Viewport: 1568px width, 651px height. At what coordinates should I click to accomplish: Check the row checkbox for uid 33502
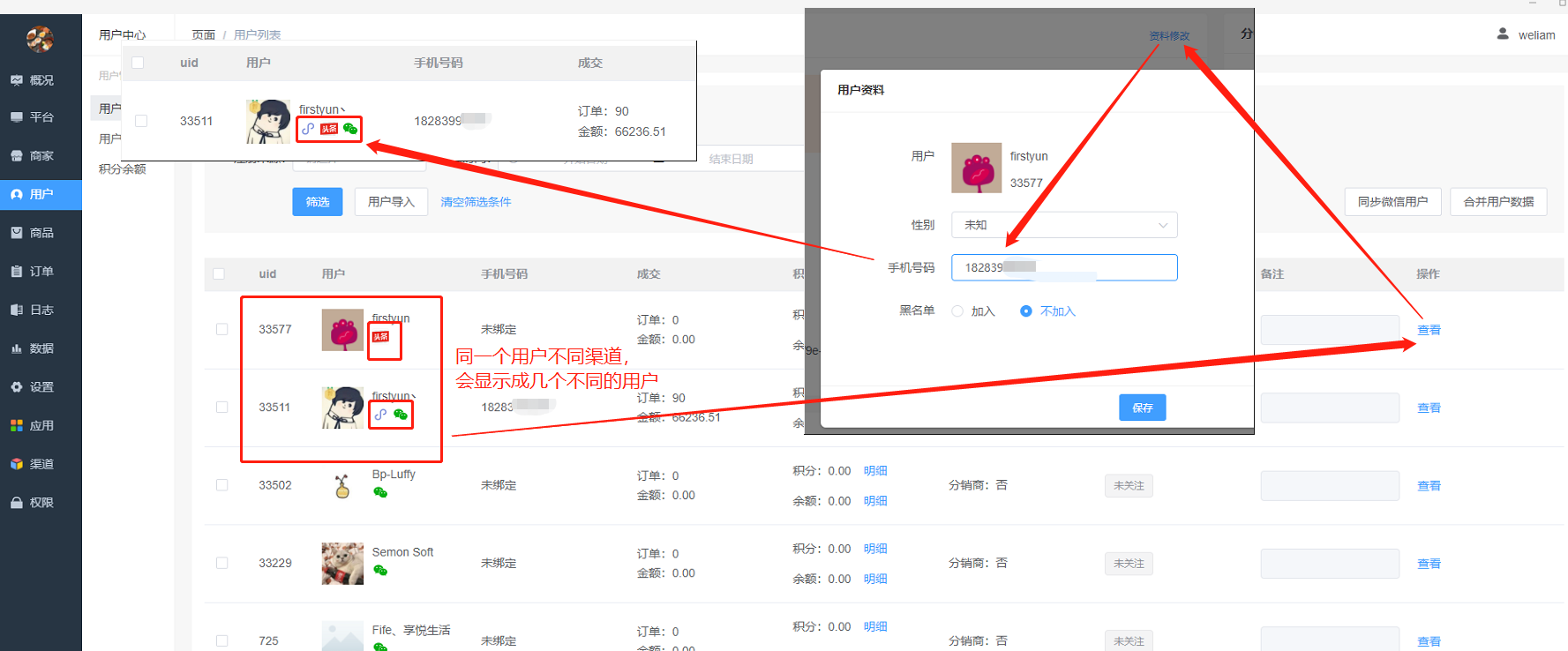pyautogui.click(x=222, y=485)
